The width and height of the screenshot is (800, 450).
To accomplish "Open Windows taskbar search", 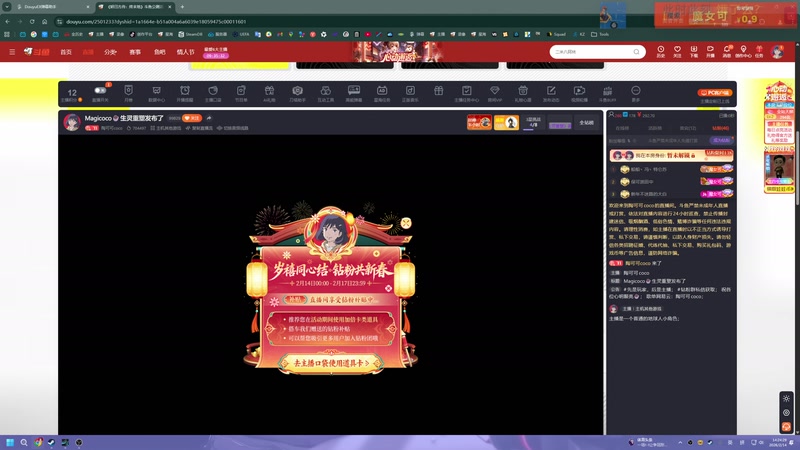I will (x=23, y=442).
